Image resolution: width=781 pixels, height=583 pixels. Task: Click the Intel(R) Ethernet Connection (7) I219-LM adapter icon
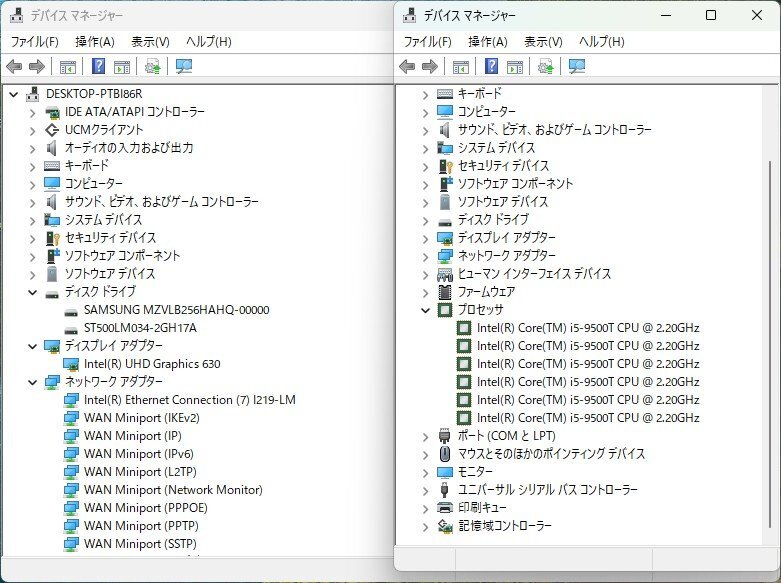71,400
